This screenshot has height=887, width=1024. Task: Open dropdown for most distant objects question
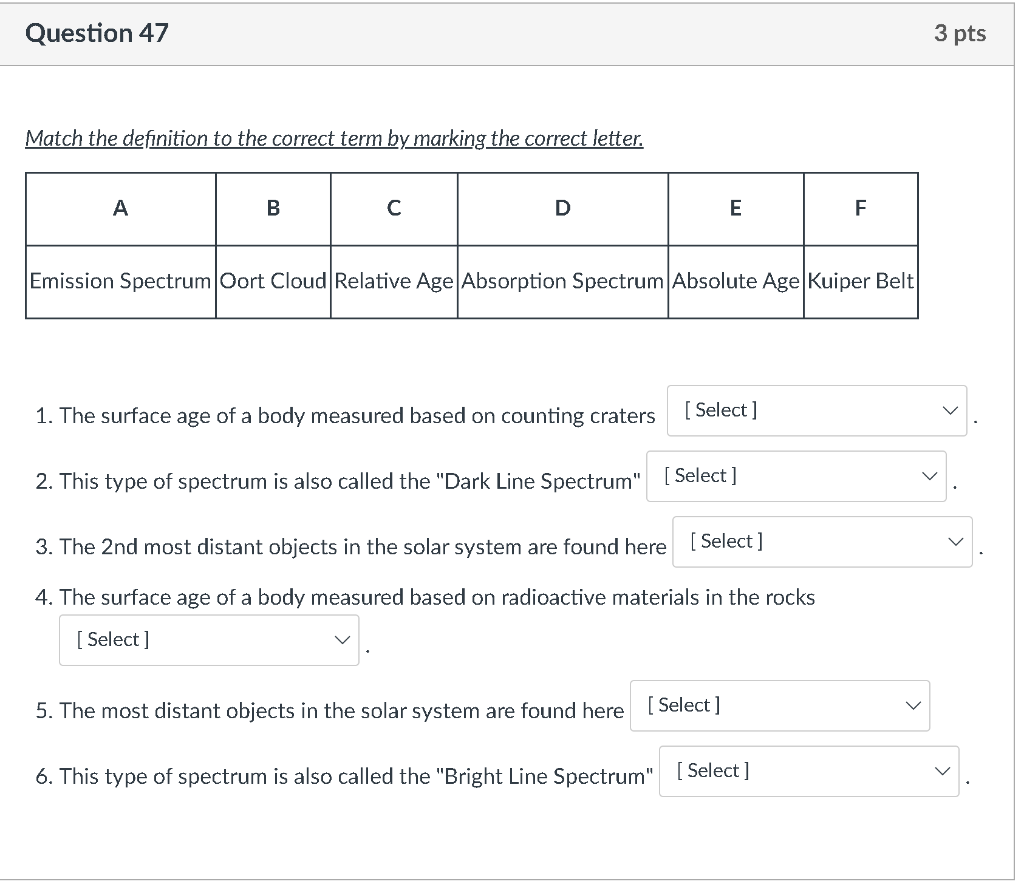tap(780, 705)
